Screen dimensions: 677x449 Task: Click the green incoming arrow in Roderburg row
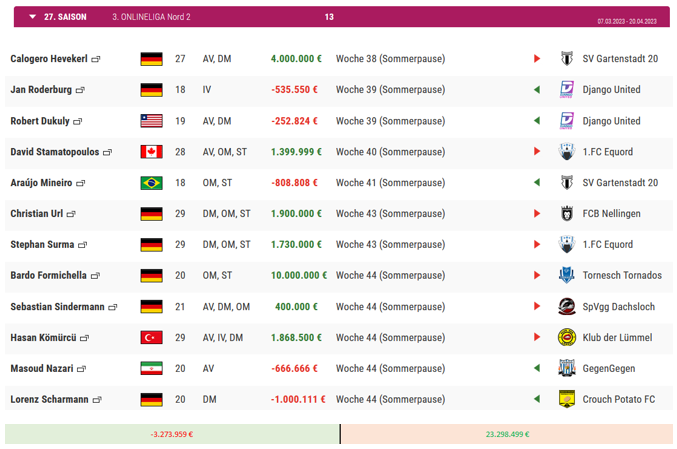pyautogui.click(x=537, y=89)
